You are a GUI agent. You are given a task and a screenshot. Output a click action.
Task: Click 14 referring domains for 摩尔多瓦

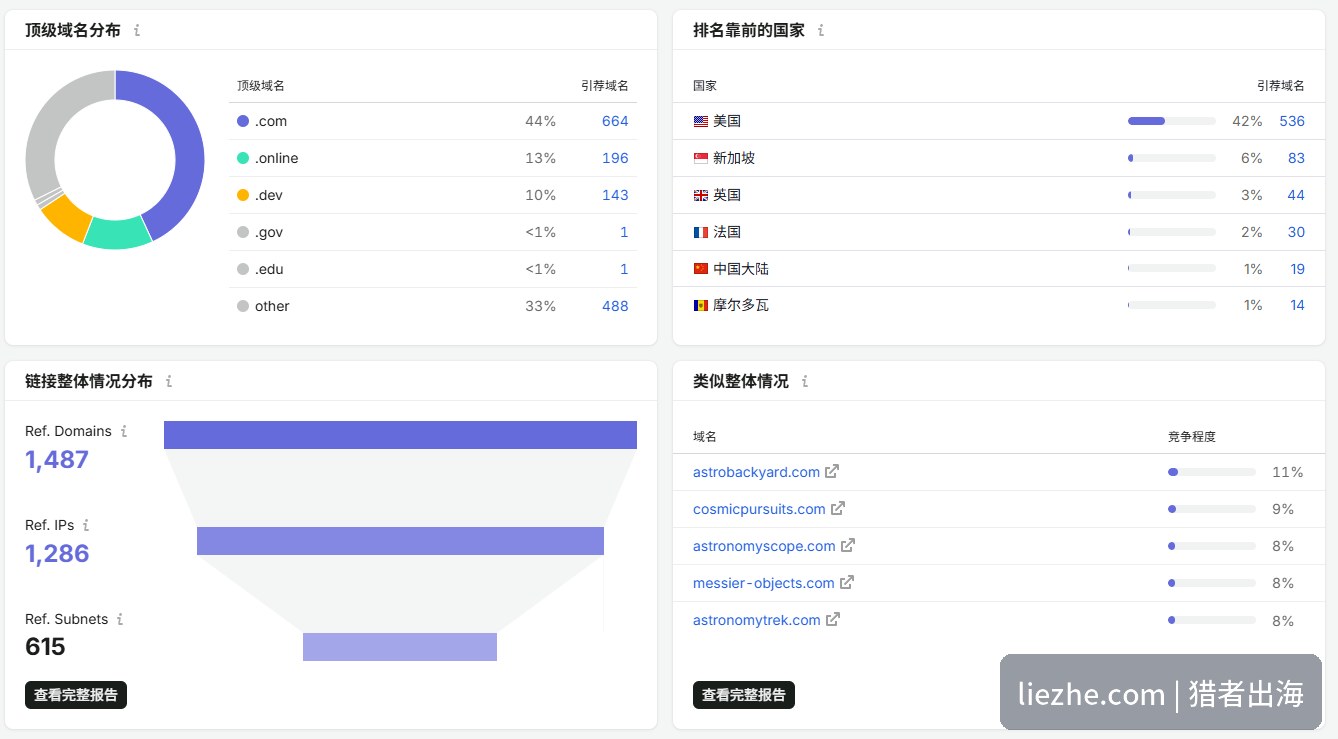pyautogui.click(x=1297, y=305)
